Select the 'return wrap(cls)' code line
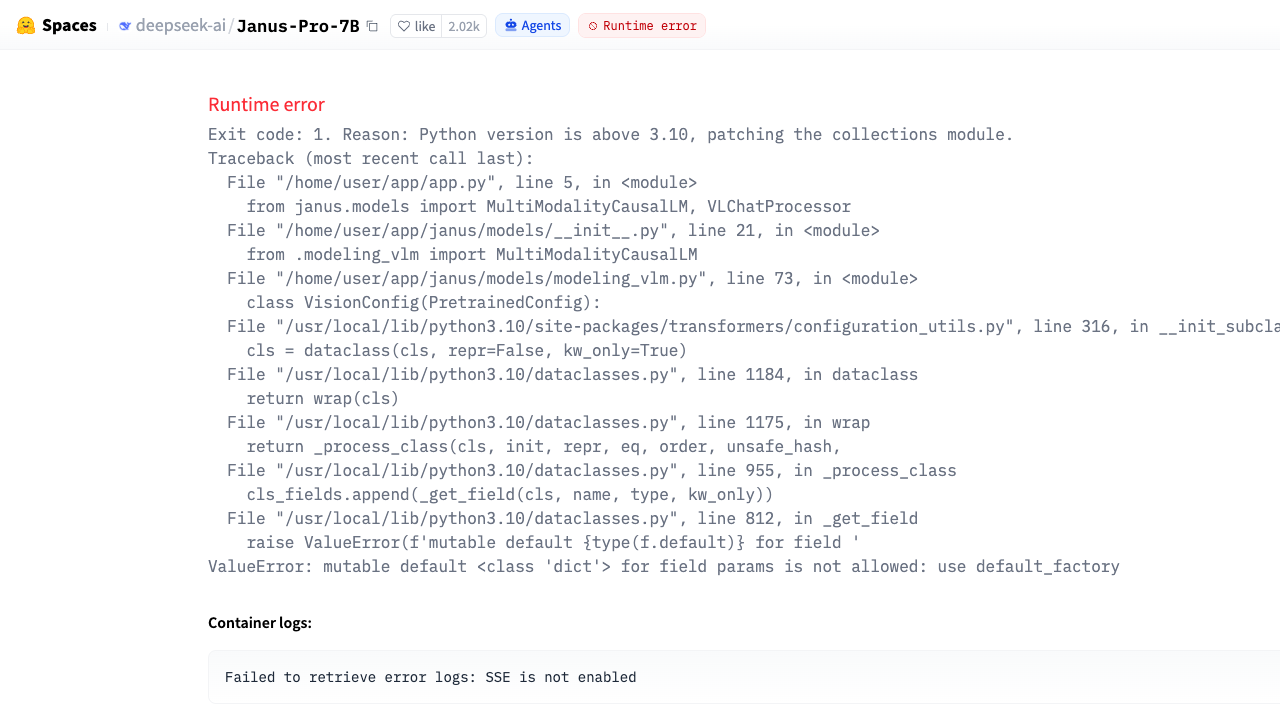 (x=323, y=399)
